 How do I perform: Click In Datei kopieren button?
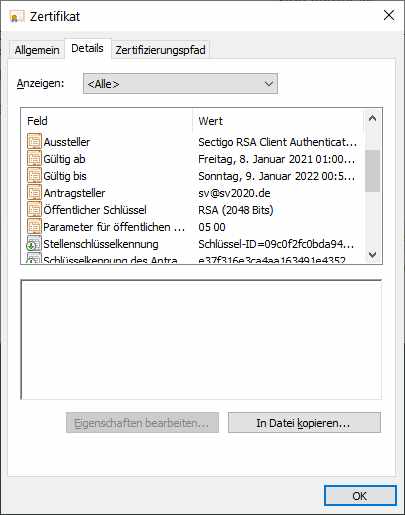coord(304,423)
